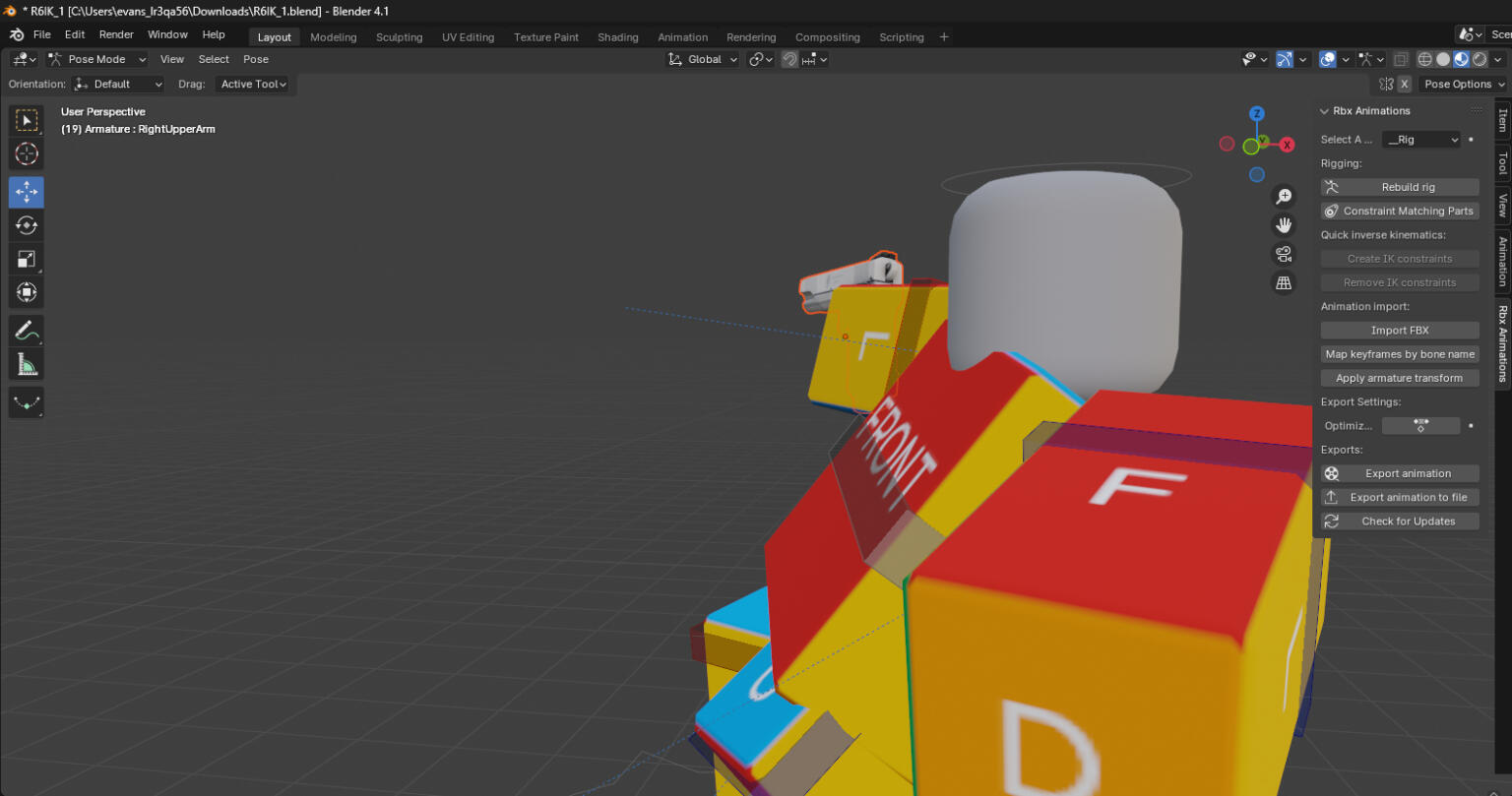Click the camera view icon
Screen dimensions: 1512x796
pos(1284,255)
